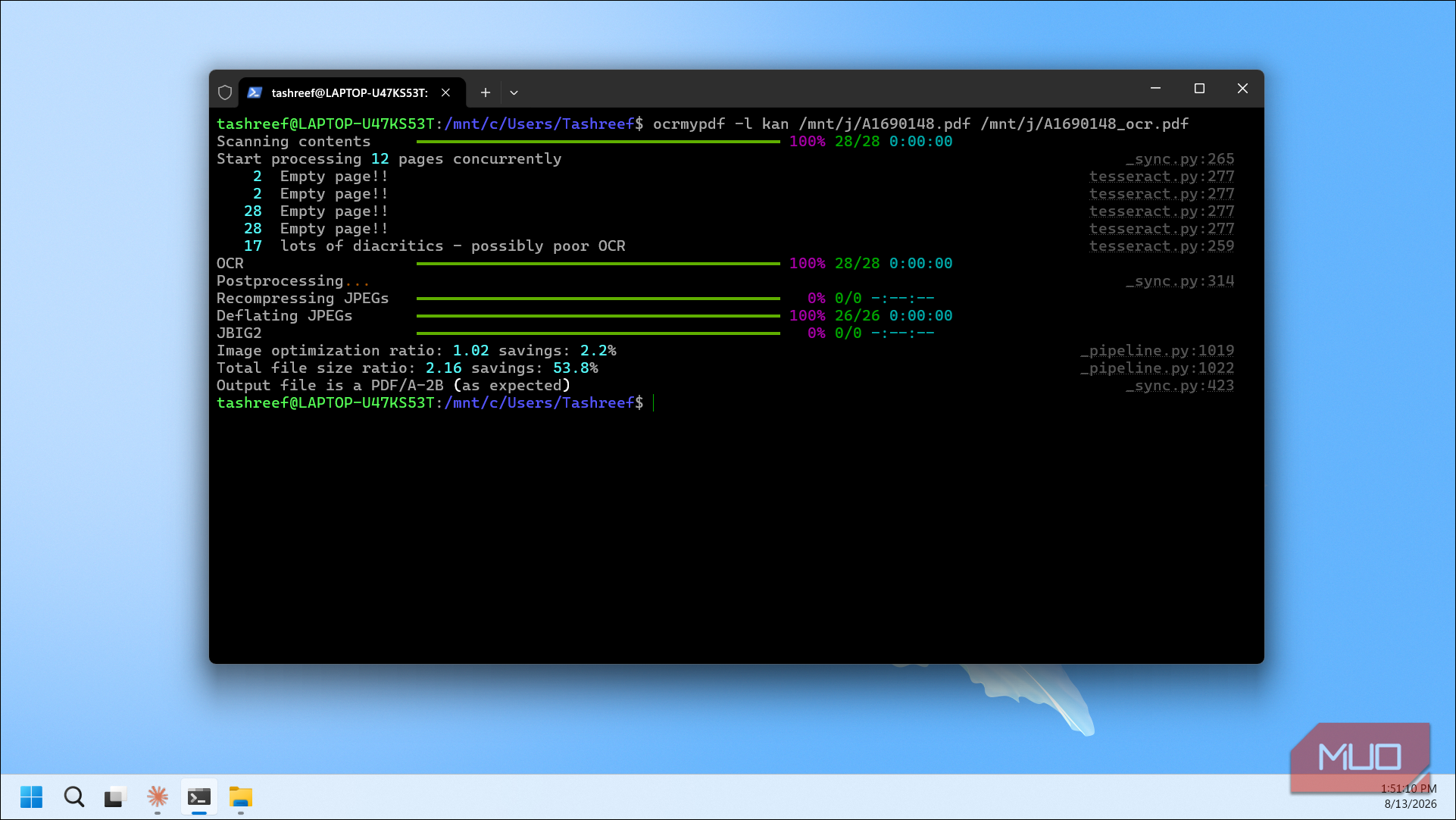Select the tashreef@LAPTOP-U47KS53T terminal tab
1456x820 pixels.
(x=352, y=92)
